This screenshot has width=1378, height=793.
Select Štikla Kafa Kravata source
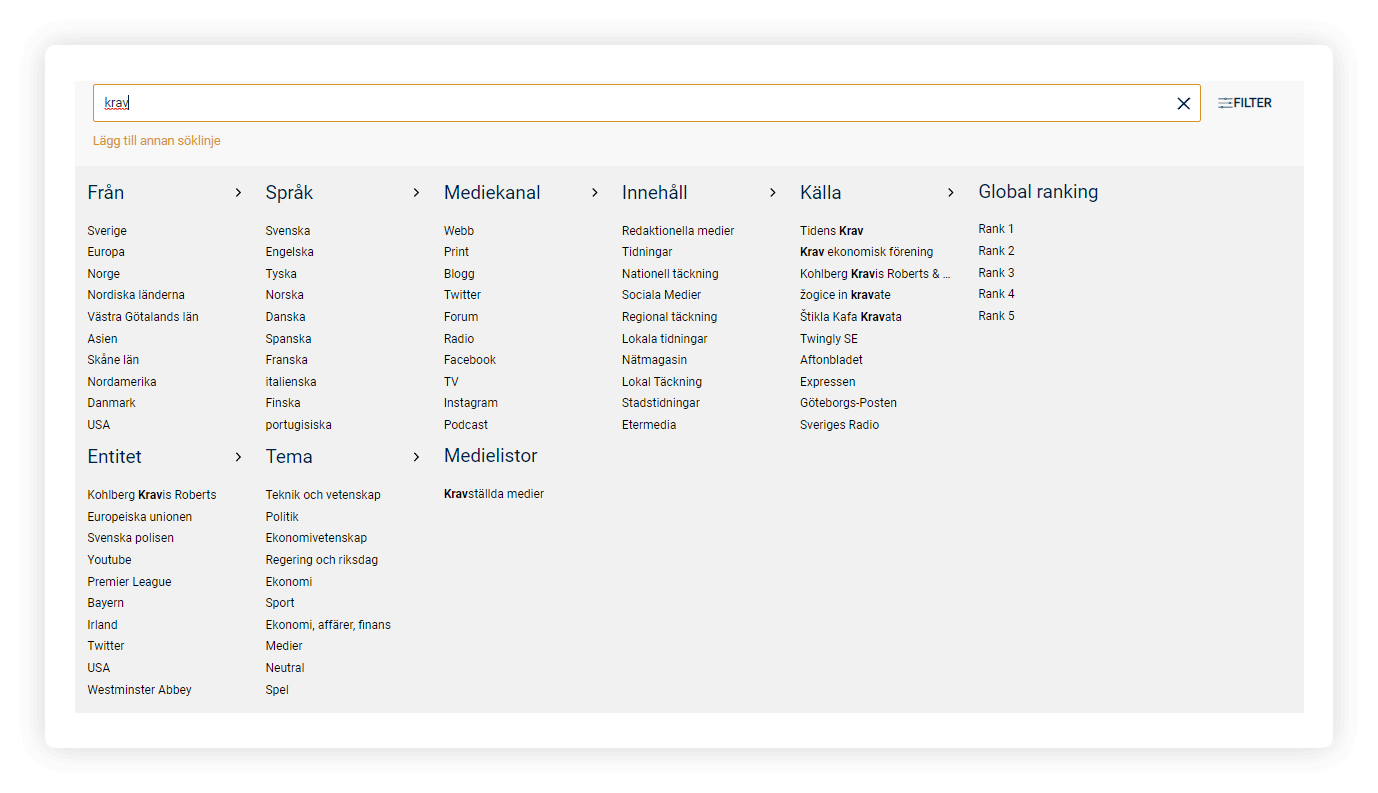point(851,317)
